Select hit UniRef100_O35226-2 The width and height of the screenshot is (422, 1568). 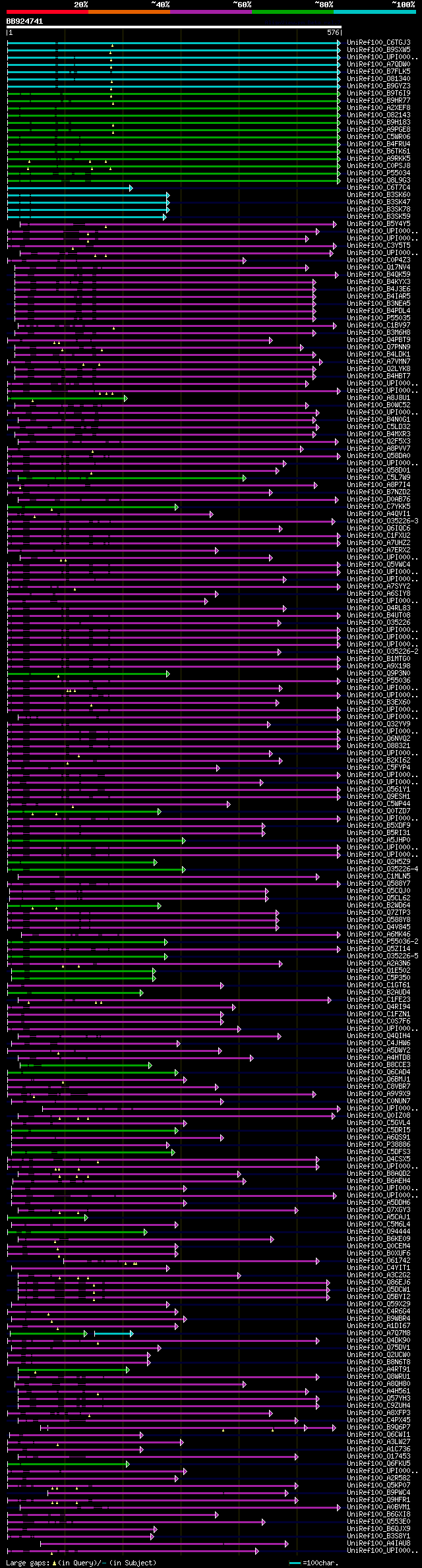point(382,652)
